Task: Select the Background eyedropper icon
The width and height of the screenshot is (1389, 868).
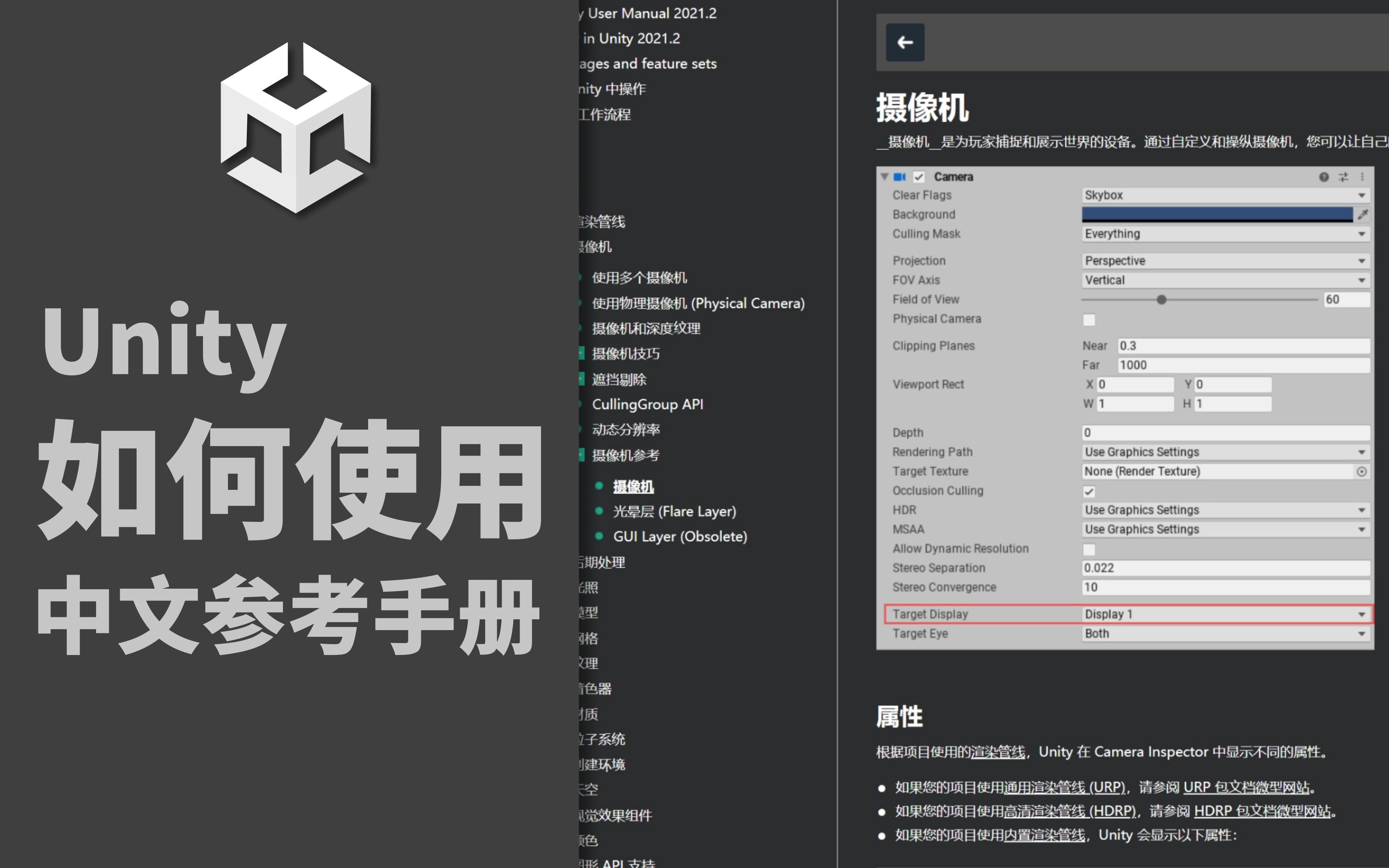Action: (x=1362, y=215)
